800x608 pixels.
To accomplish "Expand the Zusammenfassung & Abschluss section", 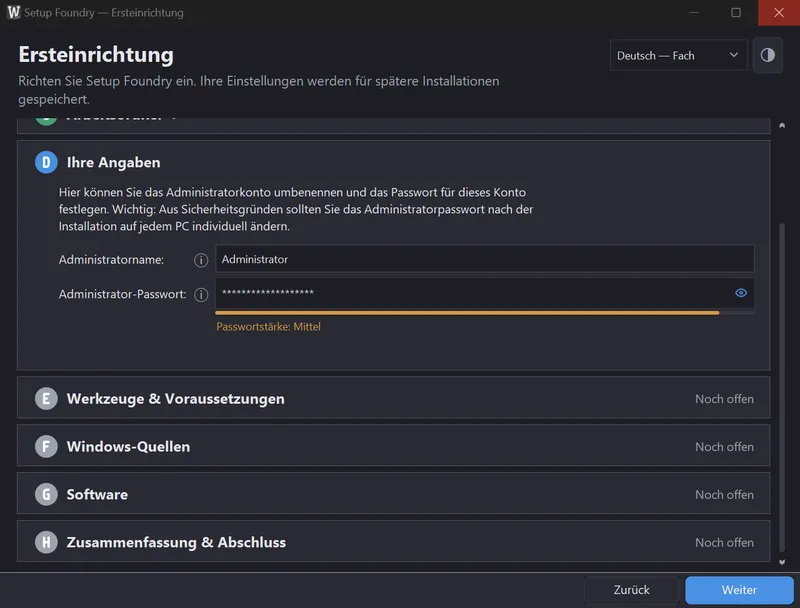I will point(393,541).
